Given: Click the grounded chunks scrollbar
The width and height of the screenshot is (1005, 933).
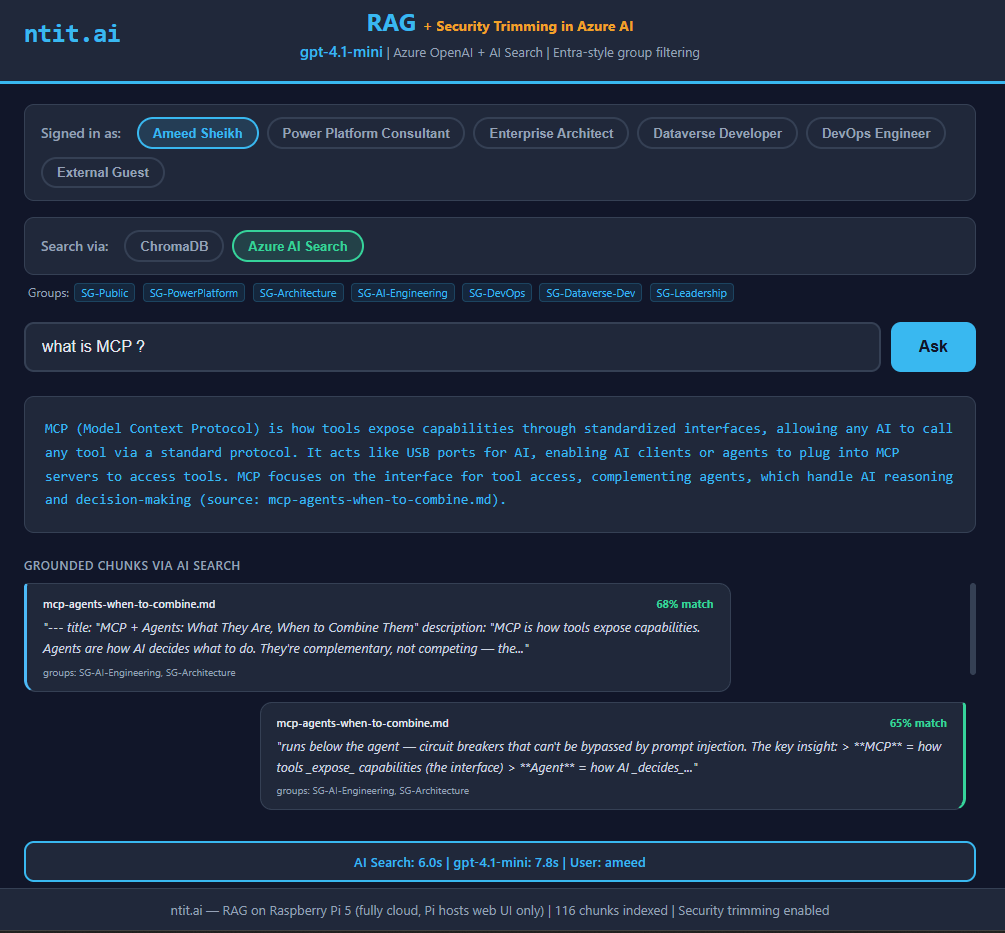Looking at the screenshot, I should (972, 629).
